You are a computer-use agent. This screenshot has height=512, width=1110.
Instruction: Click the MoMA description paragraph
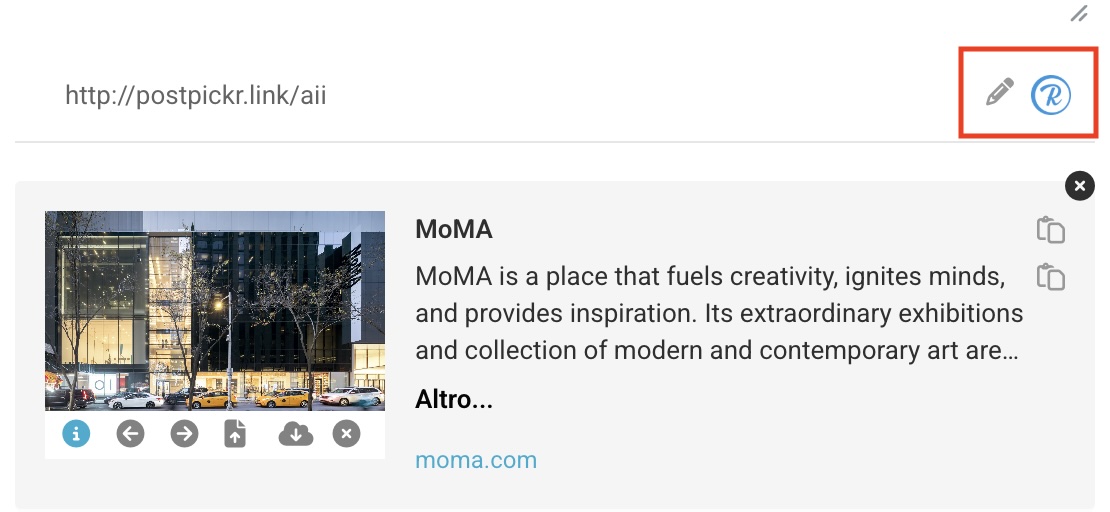tap(718, 314)
